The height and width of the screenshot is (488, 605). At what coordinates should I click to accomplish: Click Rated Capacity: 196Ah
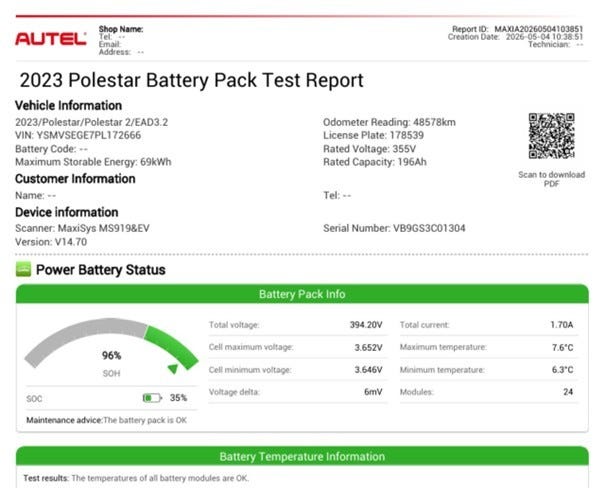tap(375, 162)
